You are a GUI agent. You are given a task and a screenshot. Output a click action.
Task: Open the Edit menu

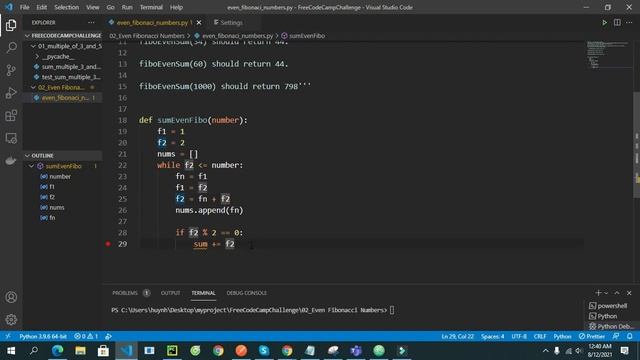tap(42, 7)
